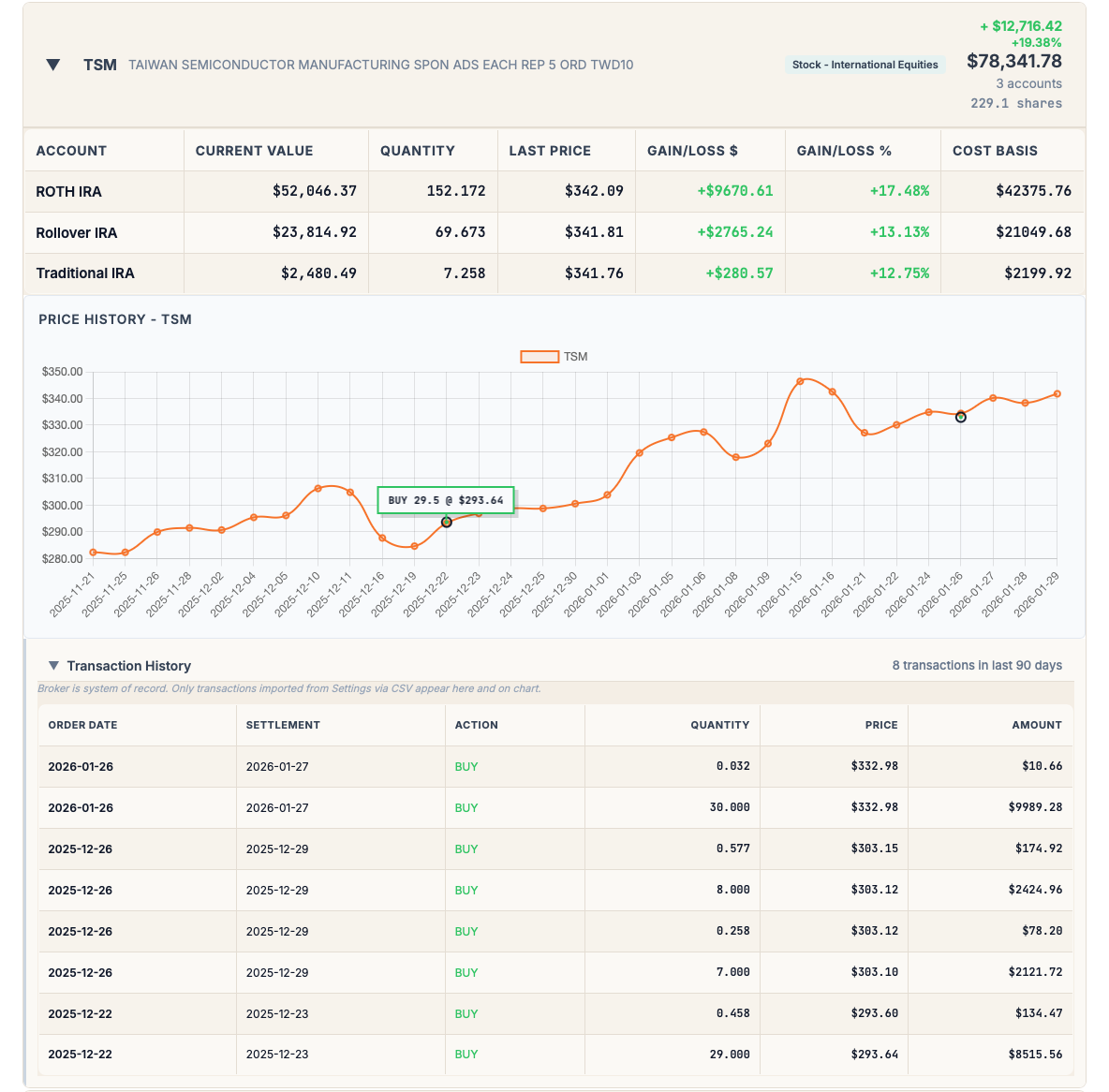Click the 8 transactions in last 90 days link
Viewport: 1109px width, 1092px height.
[977, 665]
